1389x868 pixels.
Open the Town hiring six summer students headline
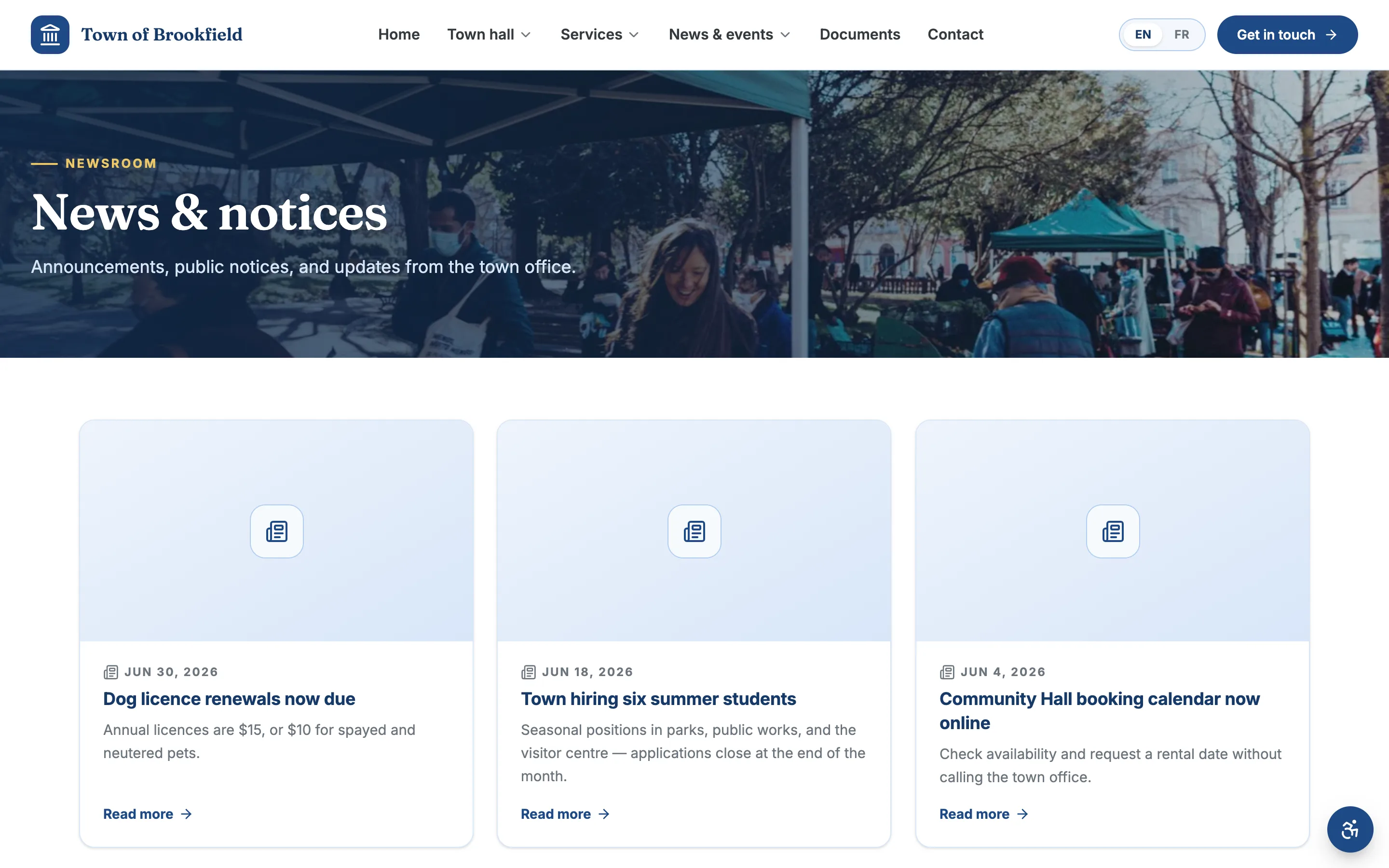[x=658, y=699]
